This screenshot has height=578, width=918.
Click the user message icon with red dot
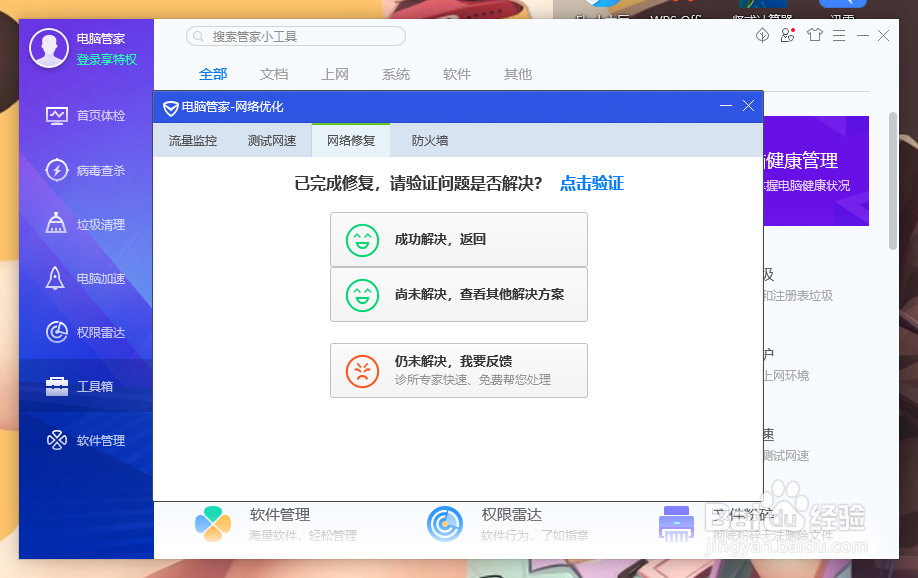coord(788,36)
